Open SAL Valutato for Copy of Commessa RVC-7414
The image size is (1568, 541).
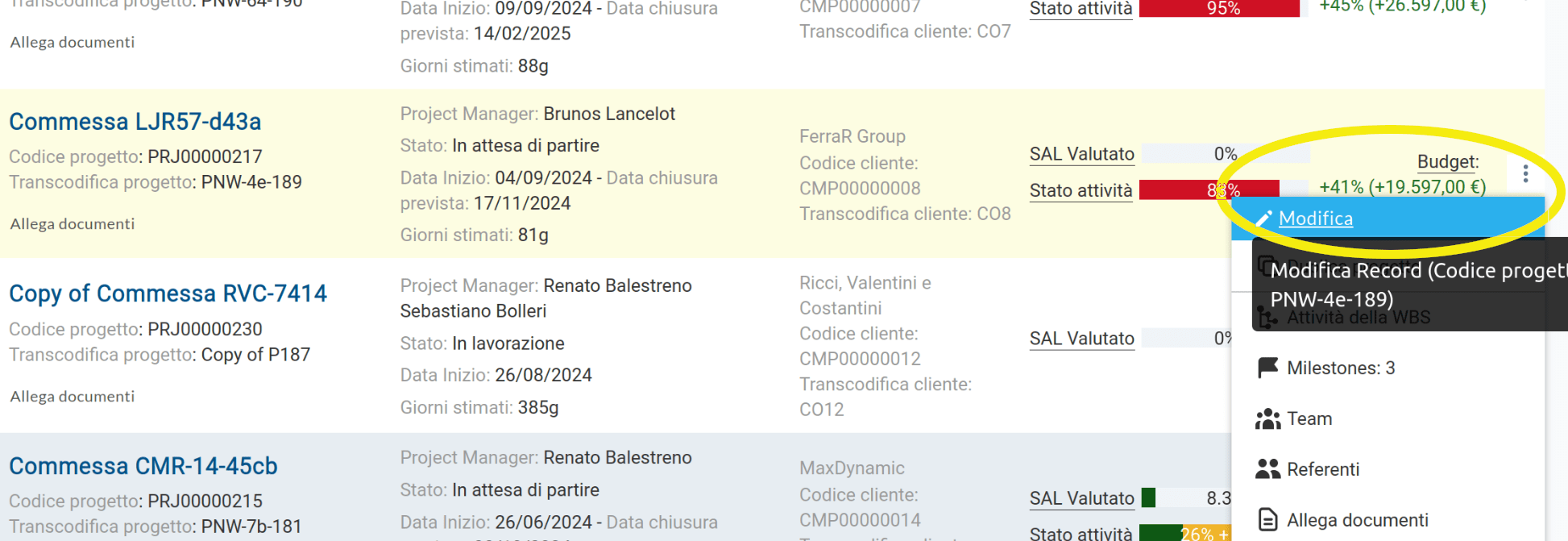1081,338
